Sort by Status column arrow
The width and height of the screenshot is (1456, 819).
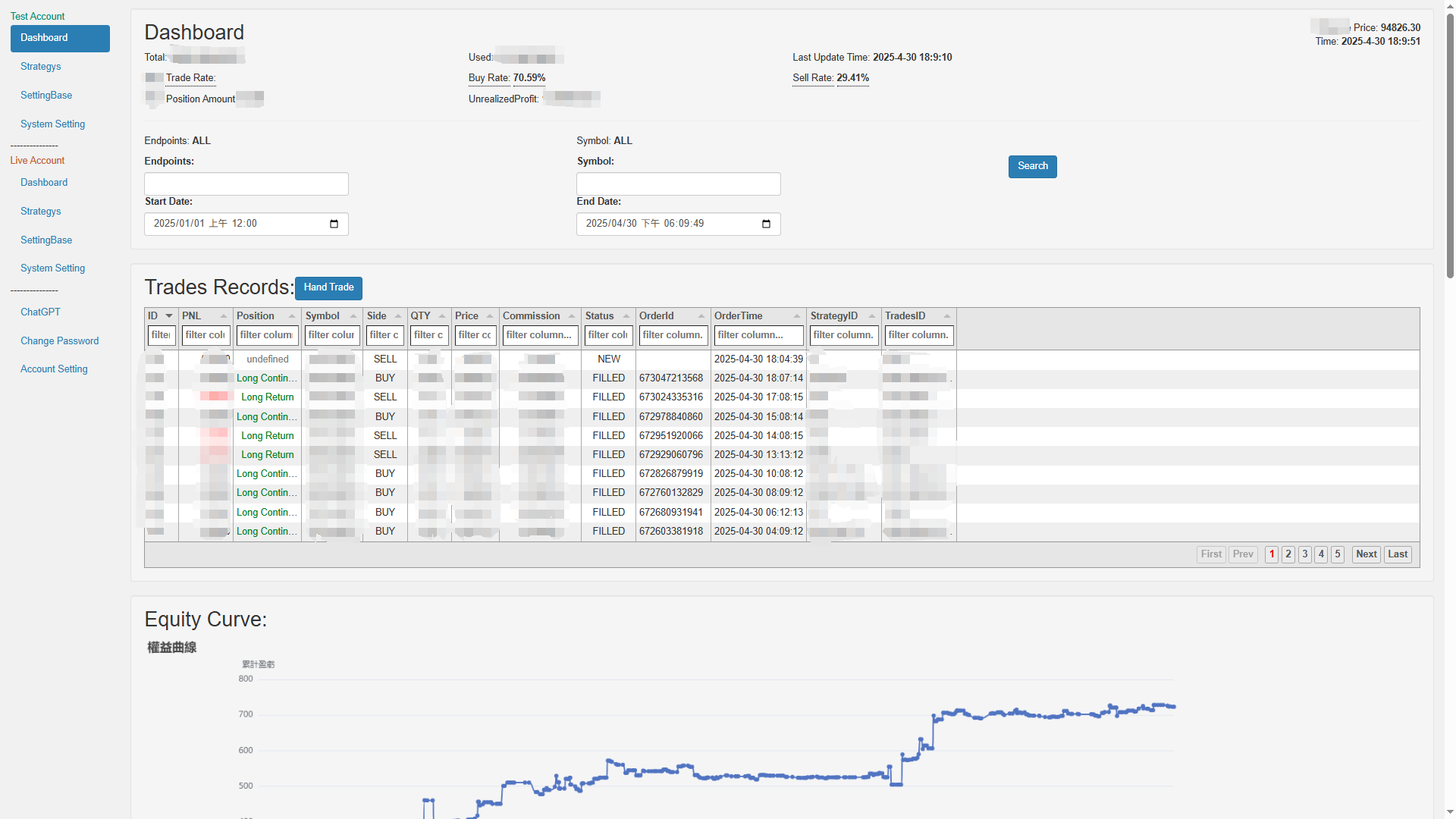(626, 316)
